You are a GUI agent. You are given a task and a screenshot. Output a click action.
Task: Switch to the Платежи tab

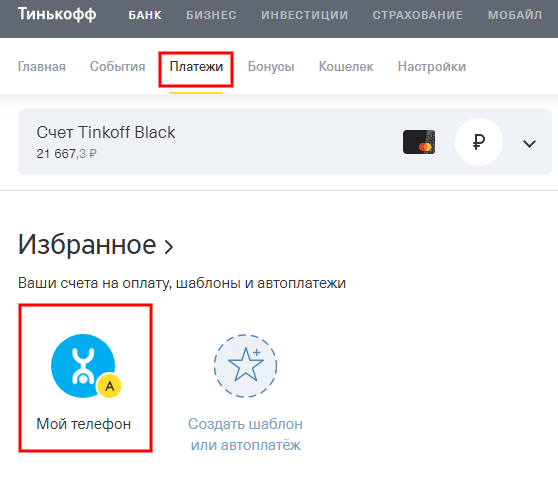click(196, 67)
